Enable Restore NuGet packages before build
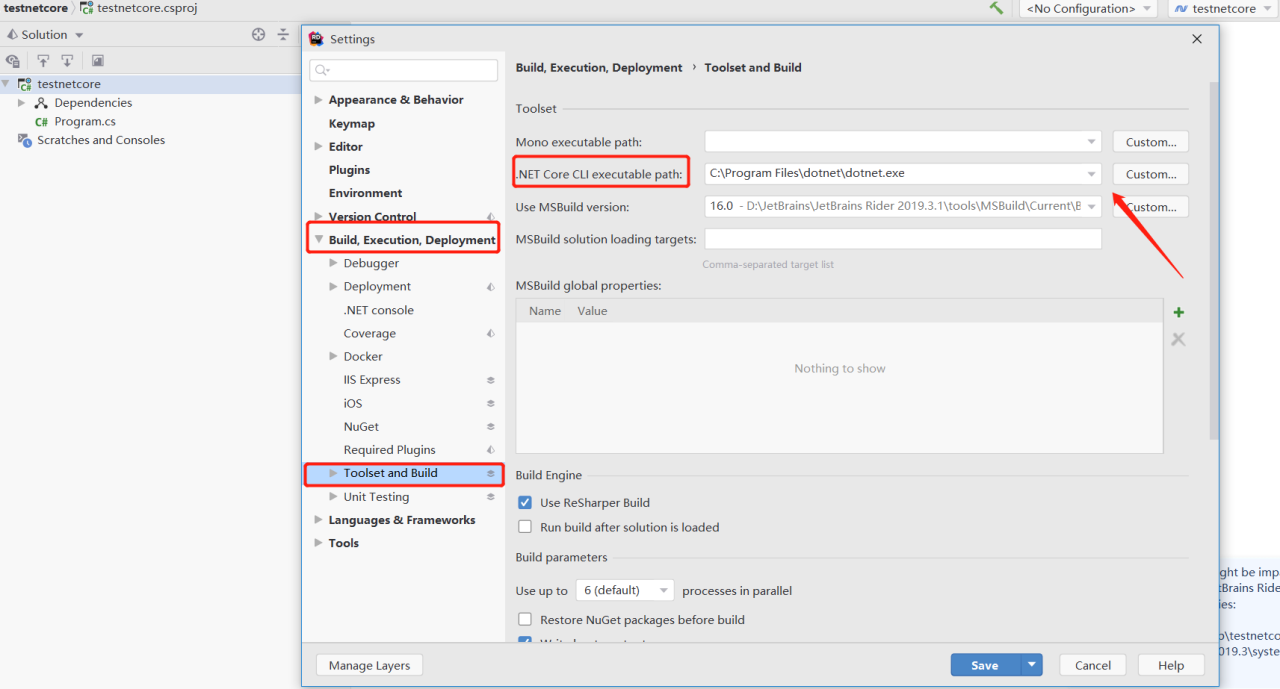Viewport: 1280px width, 689px height. 525,619
